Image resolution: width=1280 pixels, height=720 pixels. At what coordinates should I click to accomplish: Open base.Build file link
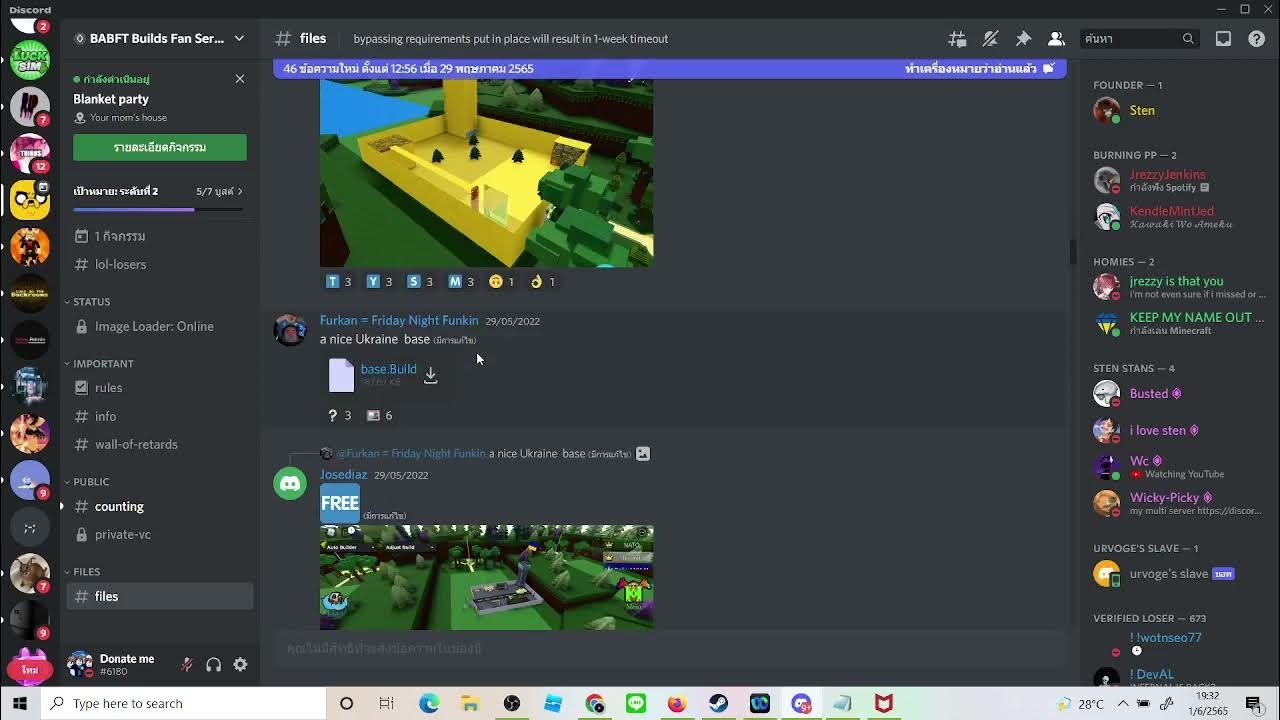coord(388,369)
